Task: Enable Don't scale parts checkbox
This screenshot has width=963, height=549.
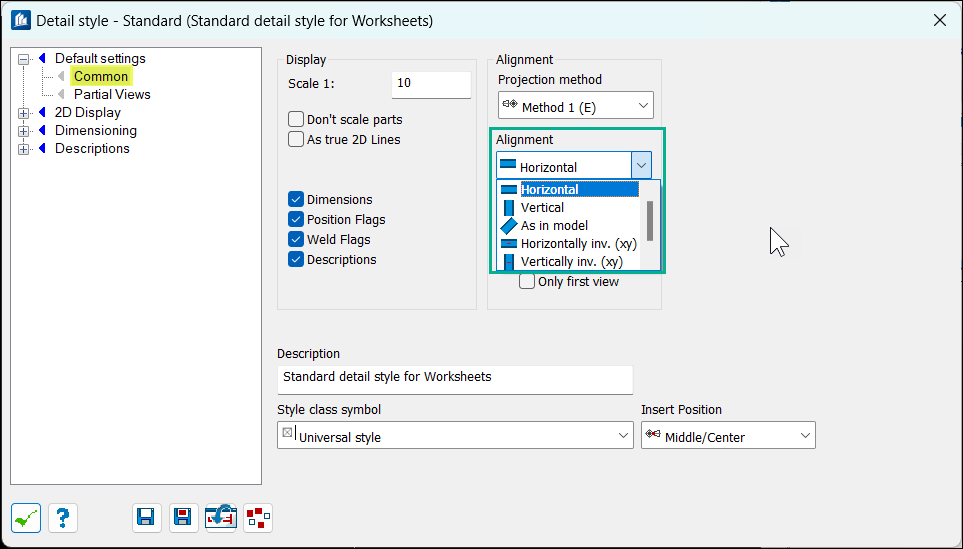Action: [x=296, y=120]
